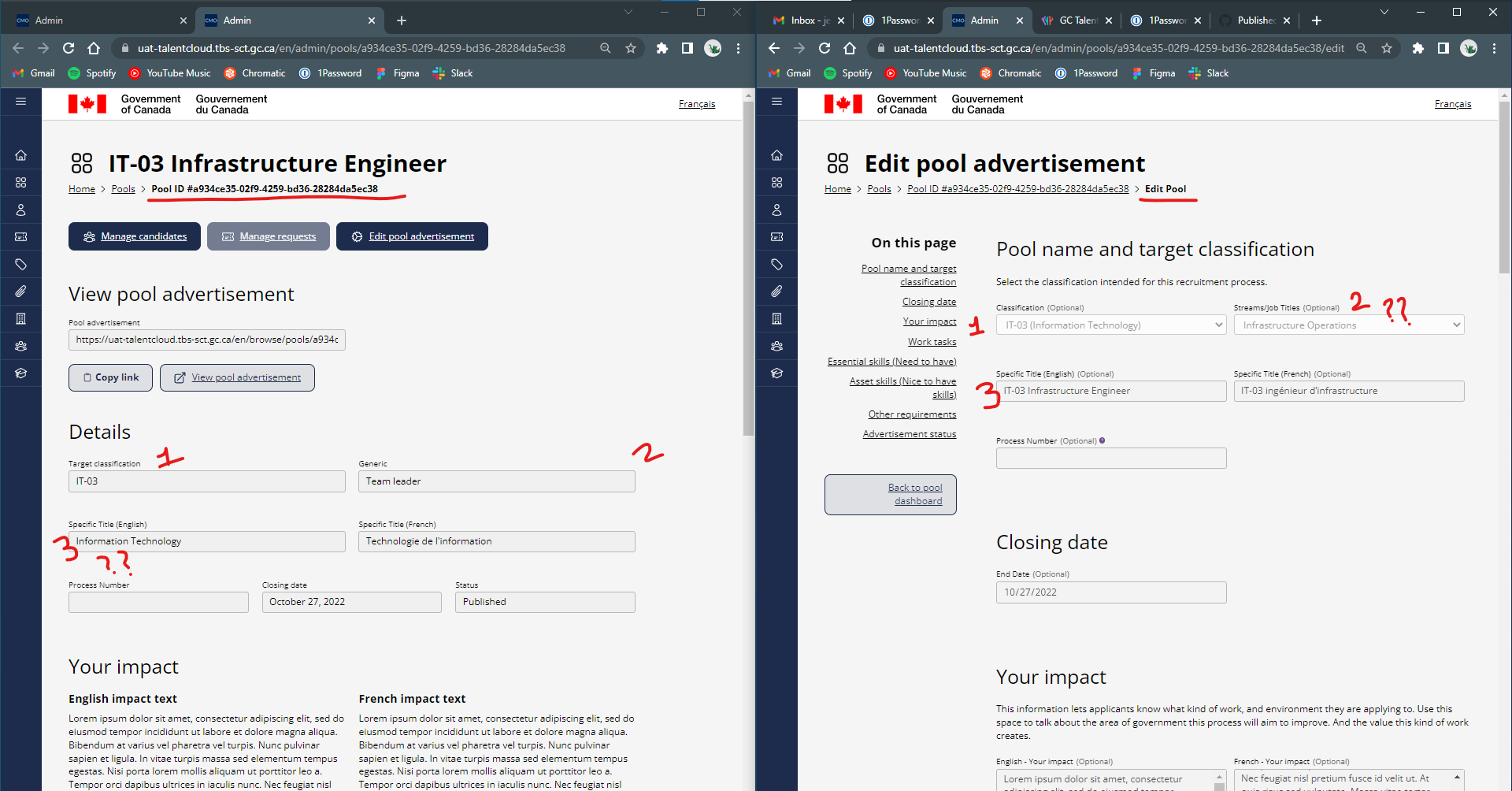Select the tag icon in the left sidebar

click(x=20, y=264)
